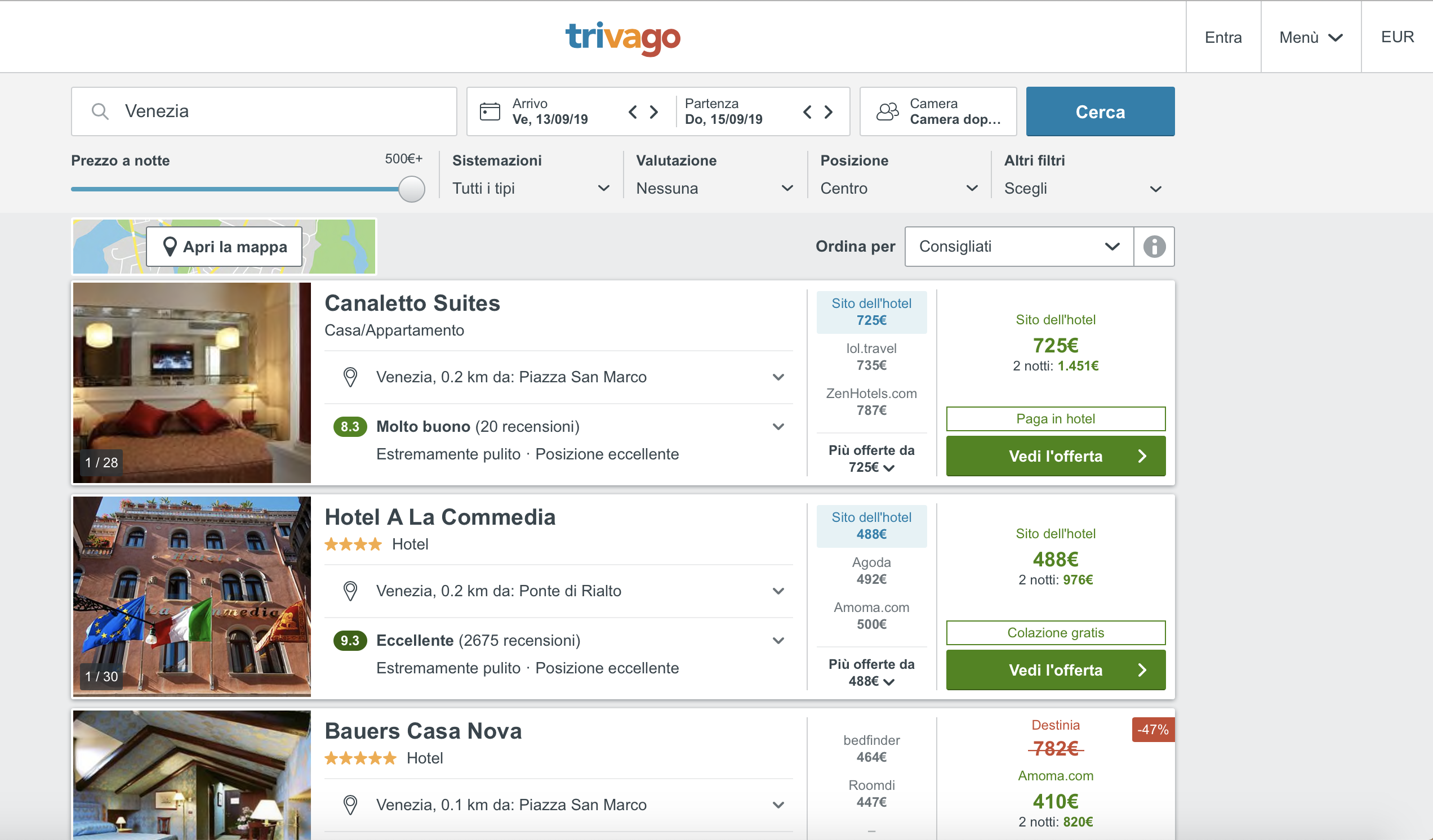
Task: Click the search magnifier icon
Action: [x=100, y=111]
